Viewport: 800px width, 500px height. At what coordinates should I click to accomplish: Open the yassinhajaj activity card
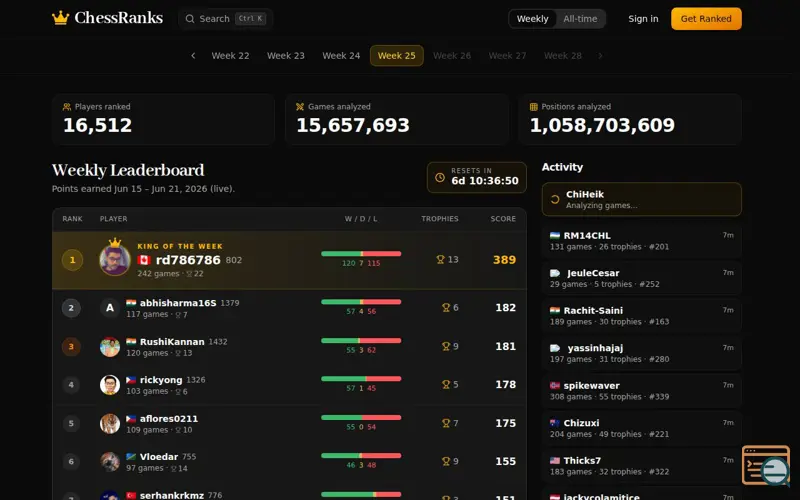641,353
